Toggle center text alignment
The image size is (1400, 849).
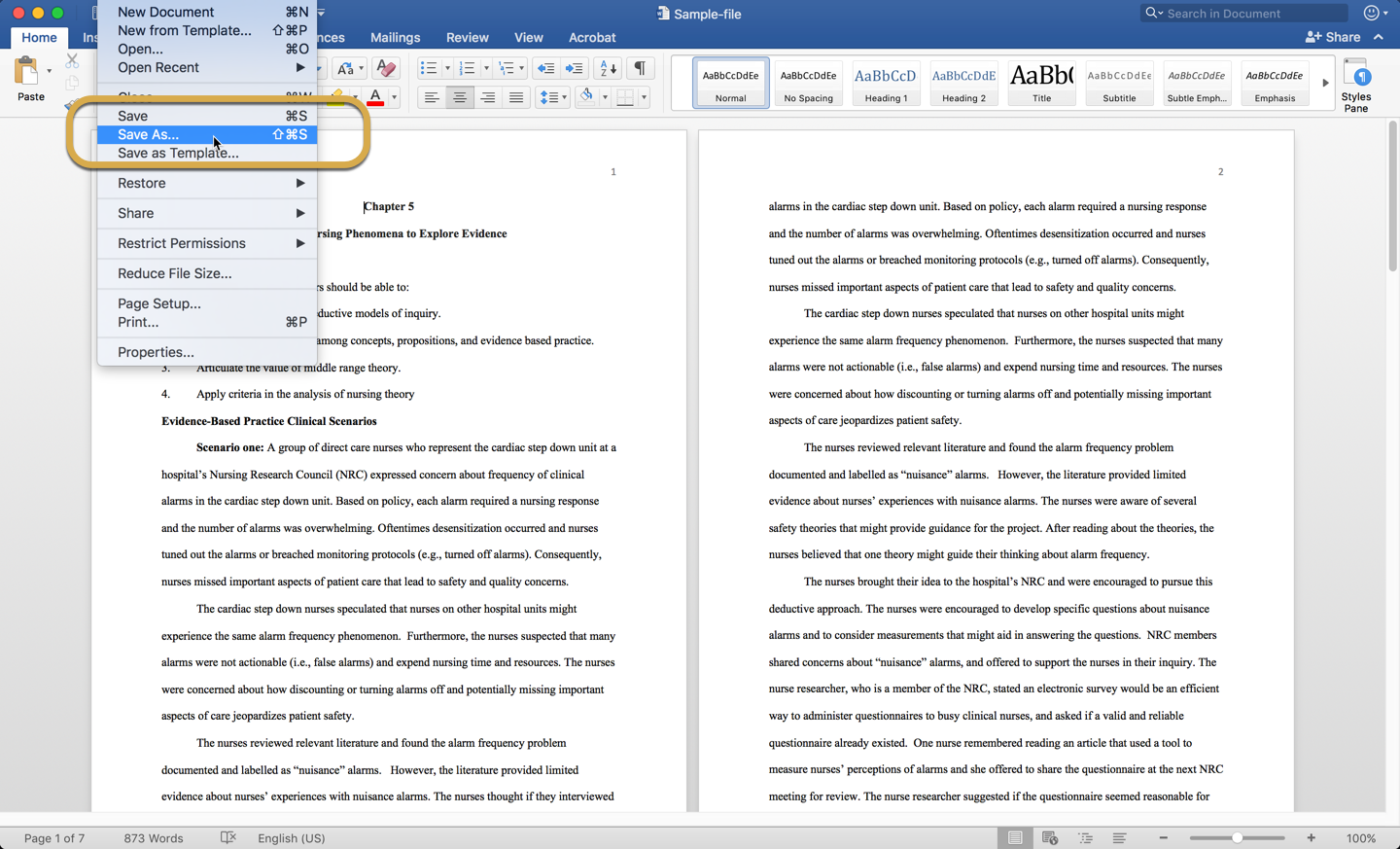pyautogui.click(x=459, y=97)
